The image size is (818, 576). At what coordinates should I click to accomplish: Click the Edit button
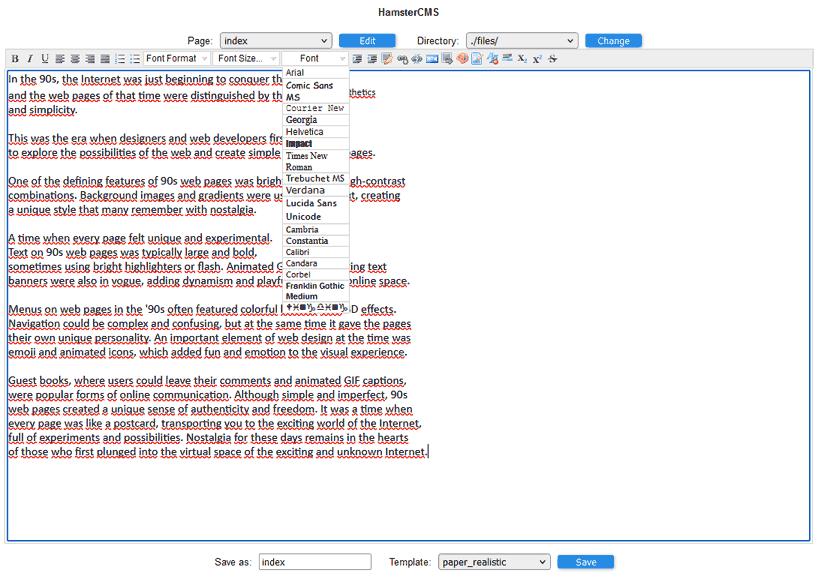(x=367, y=41)
